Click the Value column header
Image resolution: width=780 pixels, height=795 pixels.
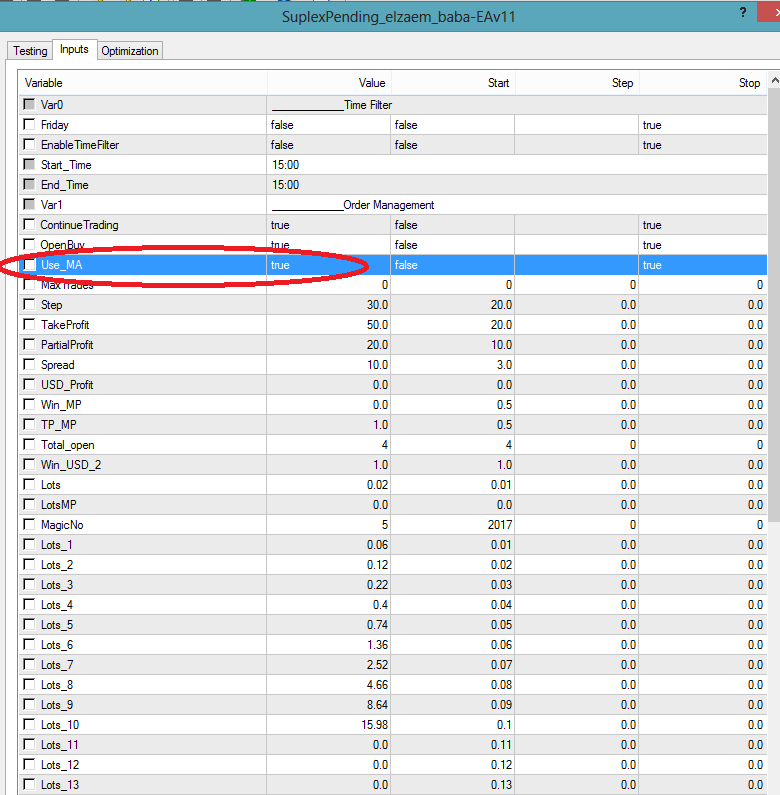pyautogui.click(x=328, y=83)
